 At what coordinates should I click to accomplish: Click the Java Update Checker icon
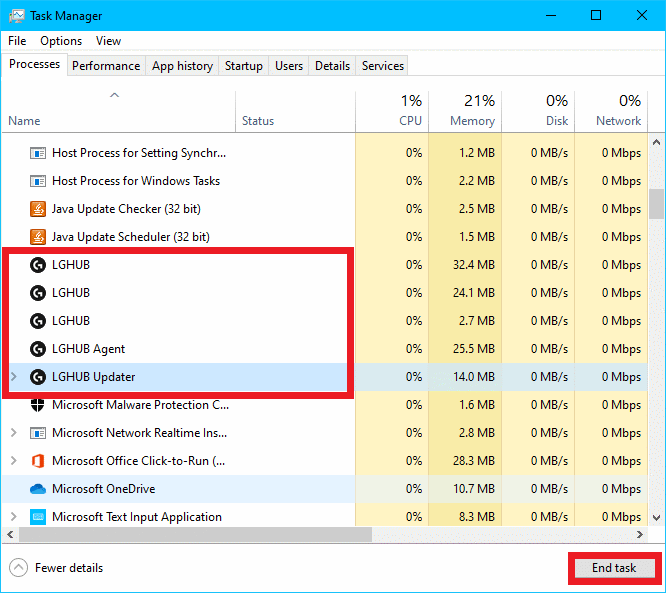point(38,209)
